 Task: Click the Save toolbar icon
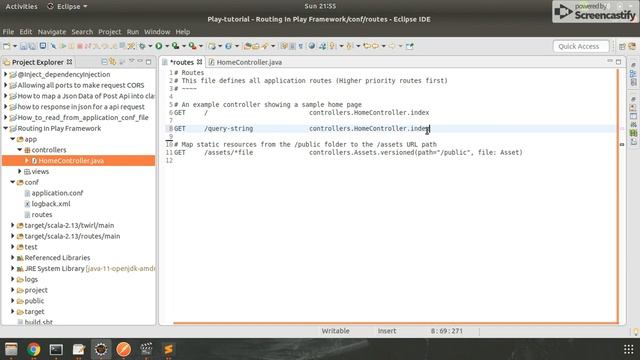pyautogui.click(x=23, y=46)
